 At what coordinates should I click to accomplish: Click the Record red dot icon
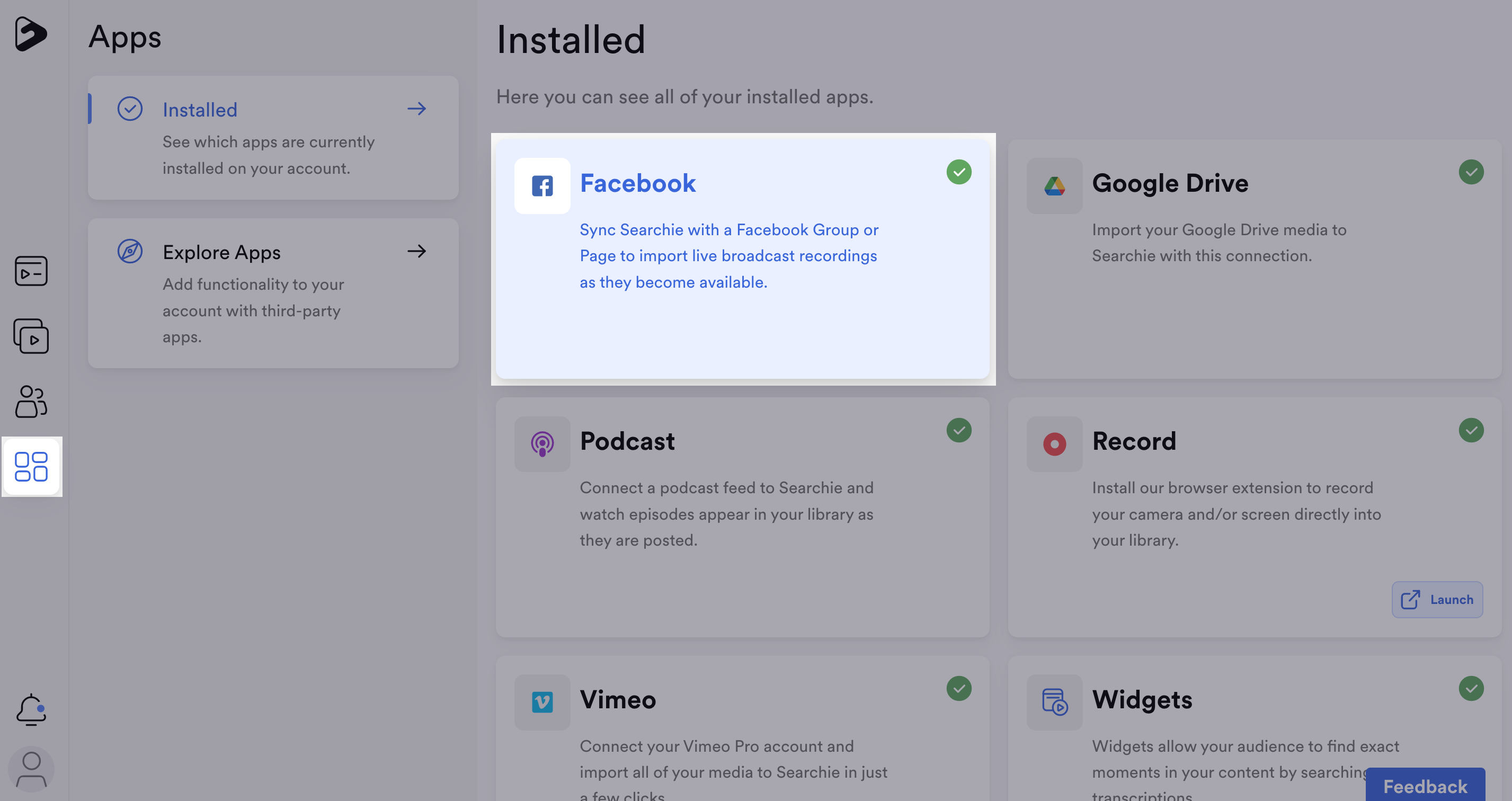(x=1054, y=444)
